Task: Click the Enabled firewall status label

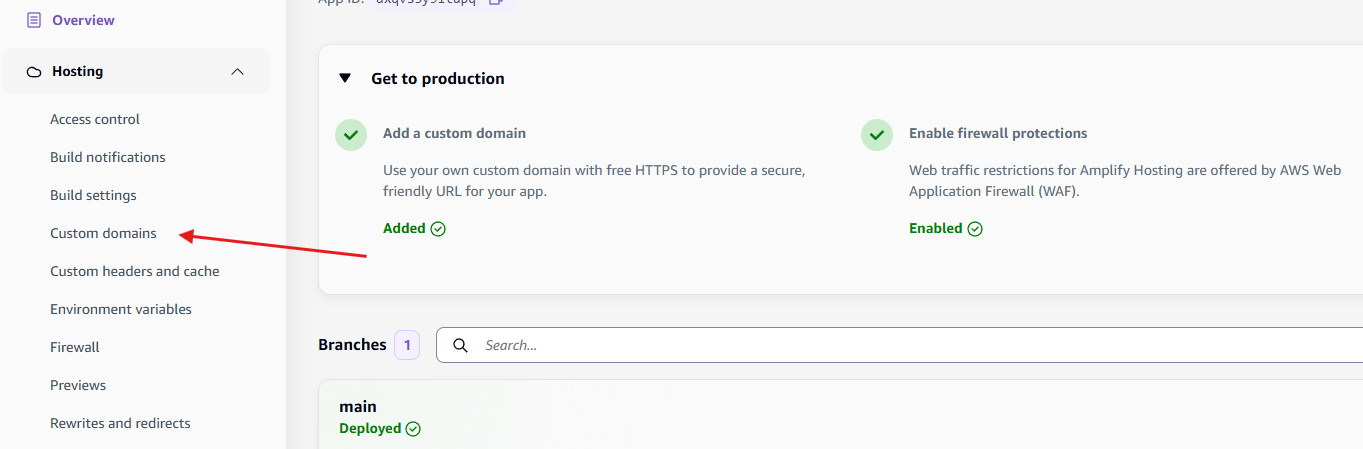Action: pyautogui.click(x=935, y=228)
